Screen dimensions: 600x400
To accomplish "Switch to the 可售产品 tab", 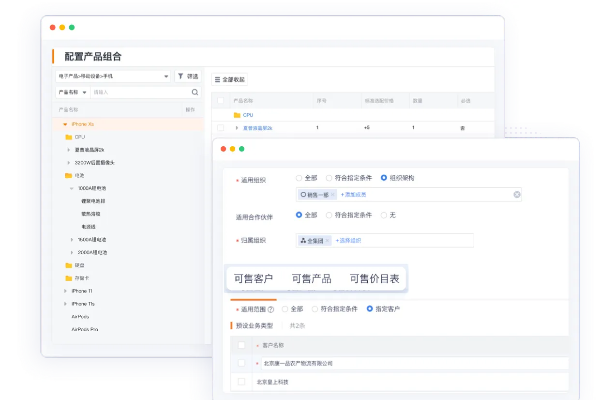I will (x=311, y=278).
